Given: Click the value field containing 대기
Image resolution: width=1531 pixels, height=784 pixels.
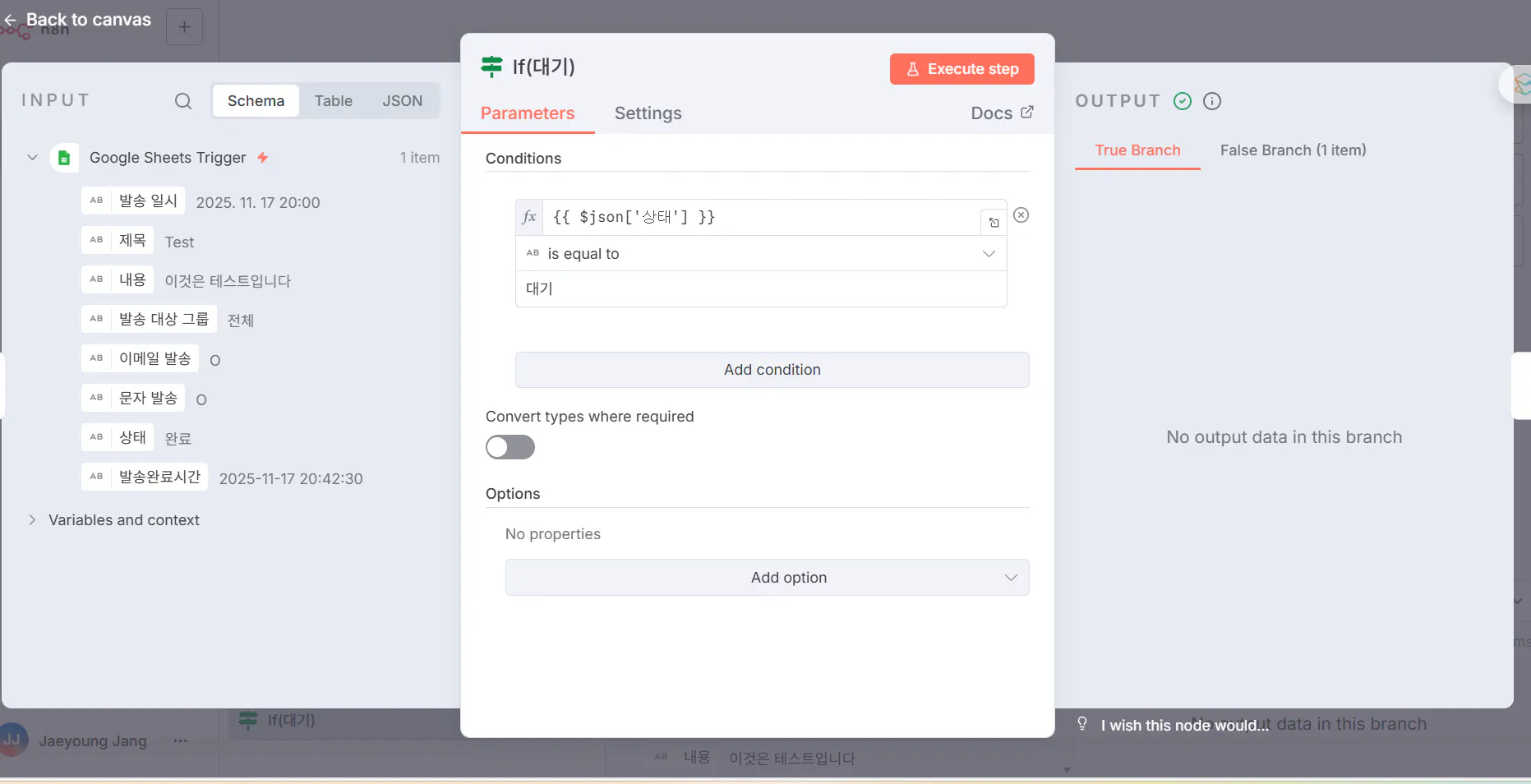Looking at the screenshot, I should pyautogui.click(x=761, y=289).
